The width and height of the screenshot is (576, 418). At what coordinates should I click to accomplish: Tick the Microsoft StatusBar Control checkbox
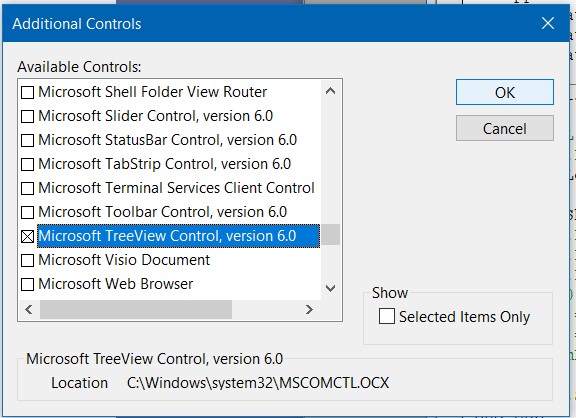click(x=28, y=140)
